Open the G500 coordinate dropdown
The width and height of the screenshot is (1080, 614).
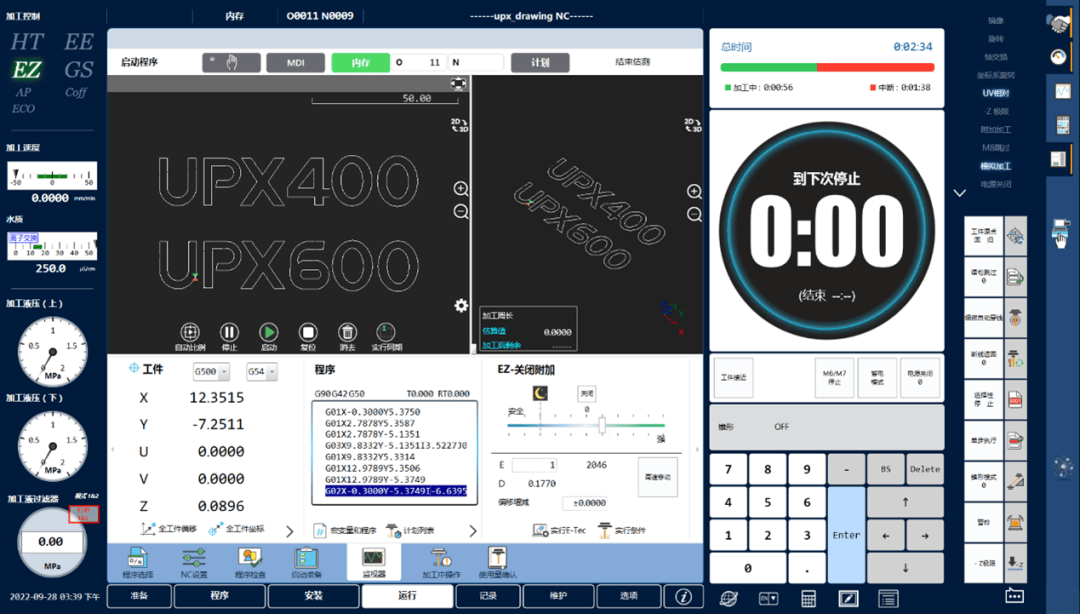pyautogui.click(x=211, y=371)
